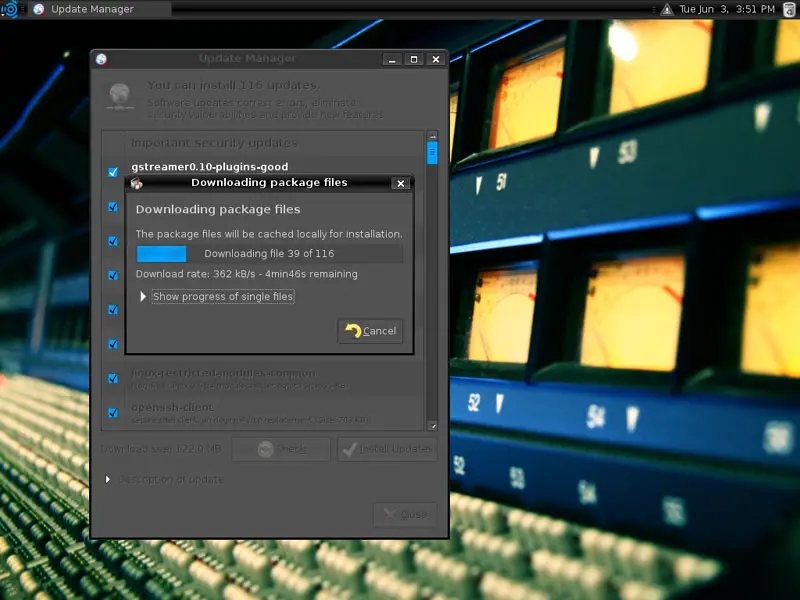Viewport: 800px width, 600px height.
Task: Click the Update Manager window title icon
Action: pyautogui.click(x=101, y=59)
